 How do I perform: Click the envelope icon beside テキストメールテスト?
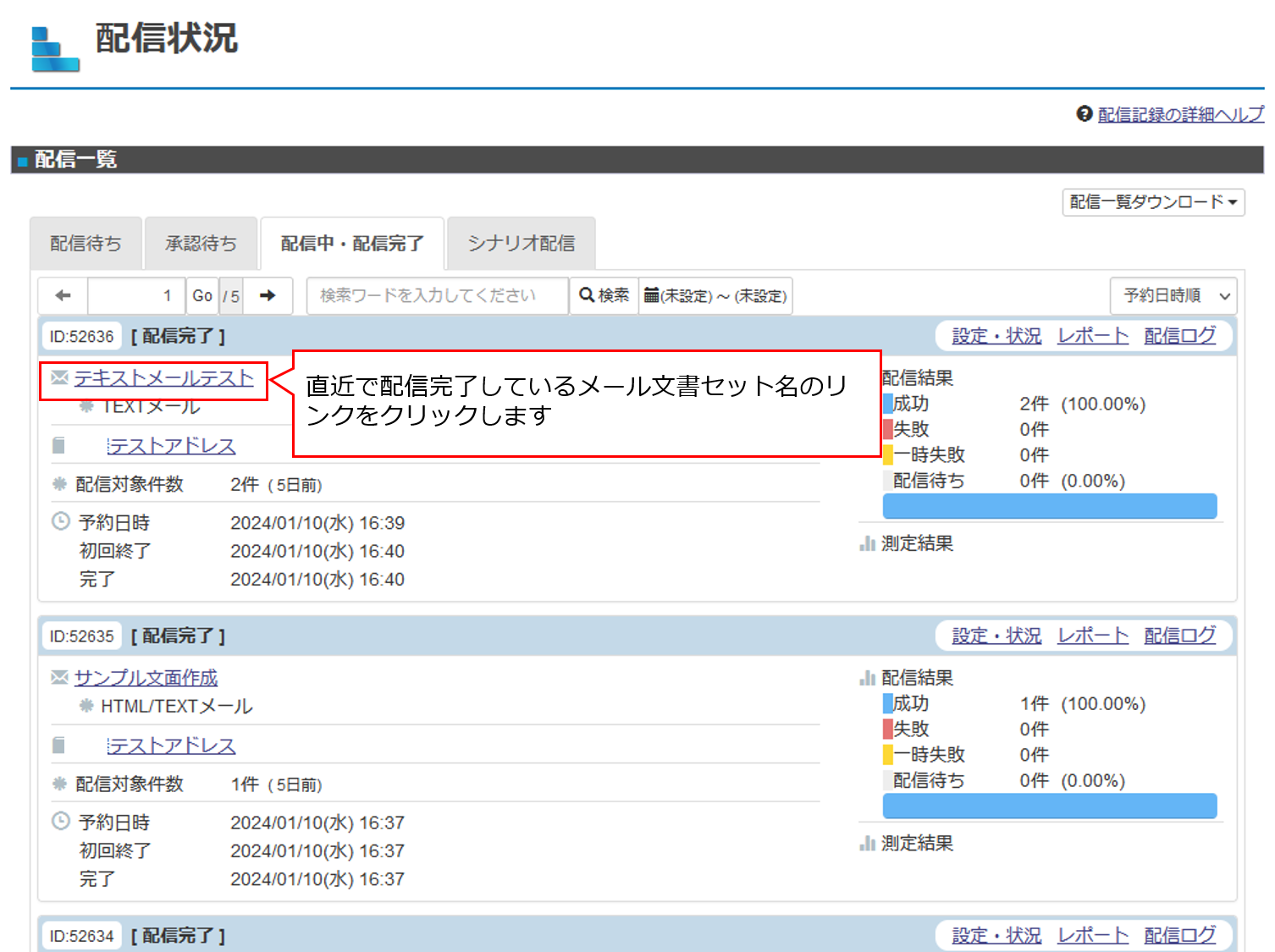tap(58, 378)
